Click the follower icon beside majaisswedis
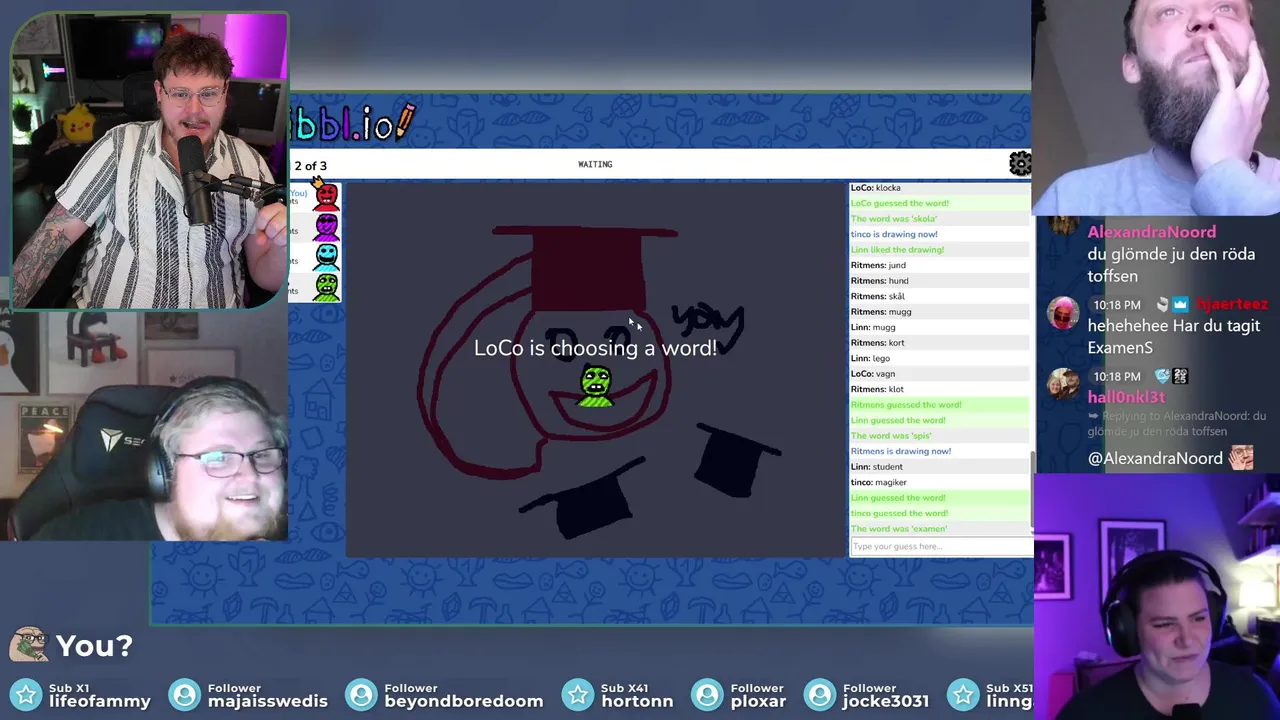This screenshot has width=1280, height=720. pyautogui.click(x=184, y=694)
